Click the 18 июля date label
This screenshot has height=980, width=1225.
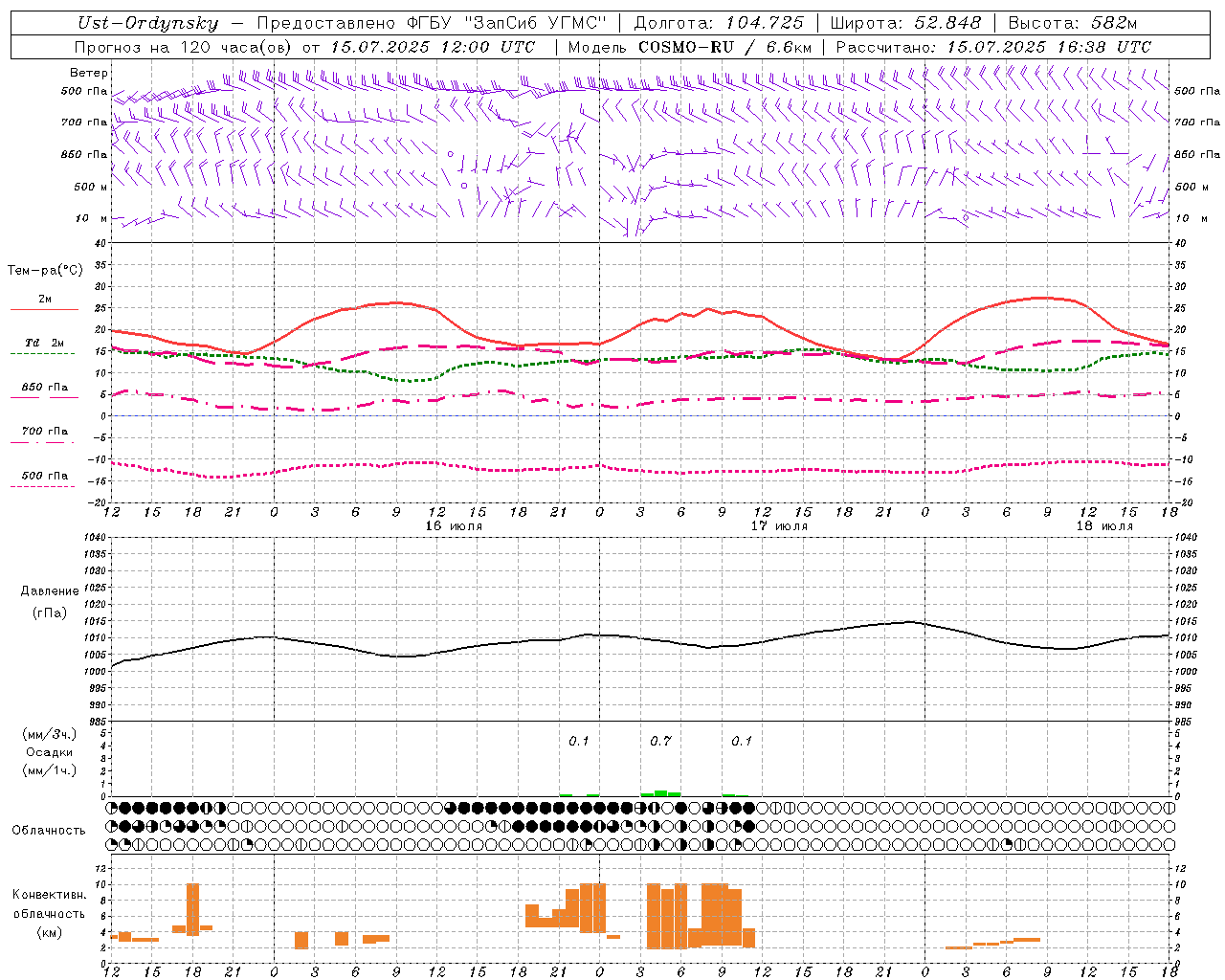tap(1104, 526)
